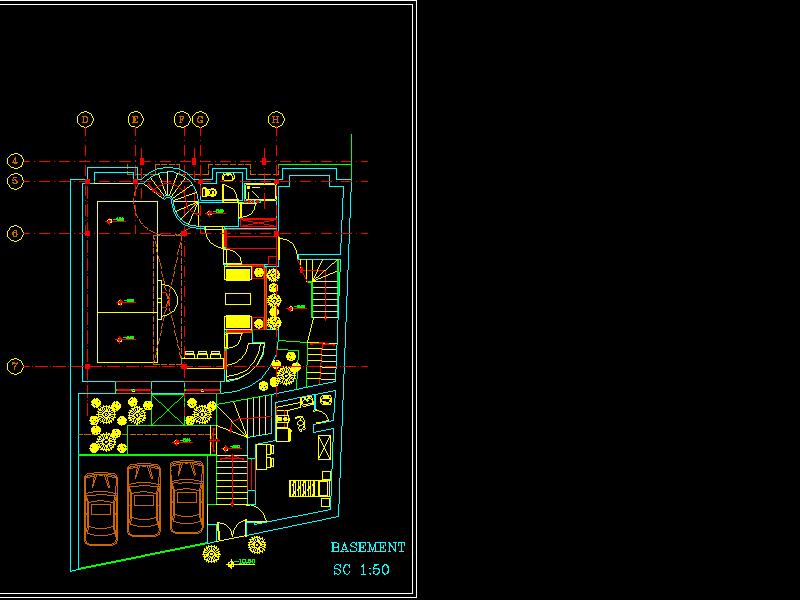Image resolution: width=800 pixels, height=600 pixels.
Task: Click the row grid bubble 7
Action: point(15,366)
